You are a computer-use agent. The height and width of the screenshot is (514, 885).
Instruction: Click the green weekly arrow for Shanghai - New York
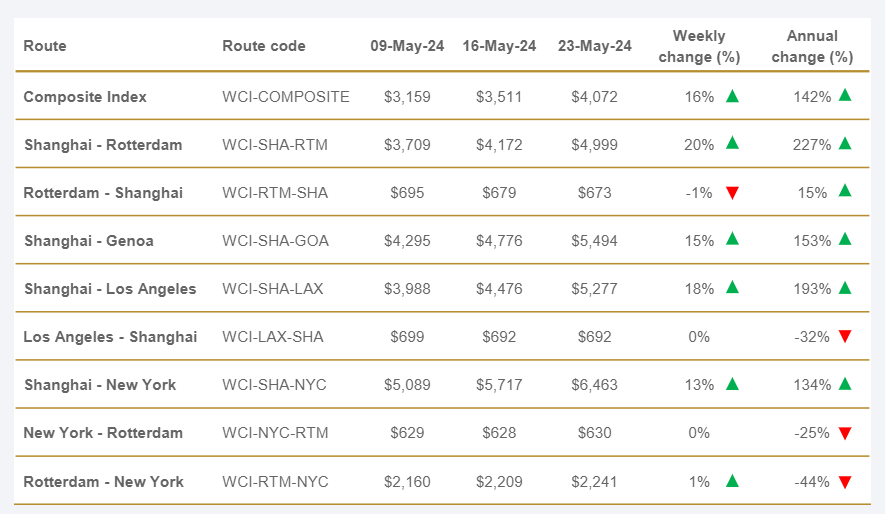click(732, 384)
